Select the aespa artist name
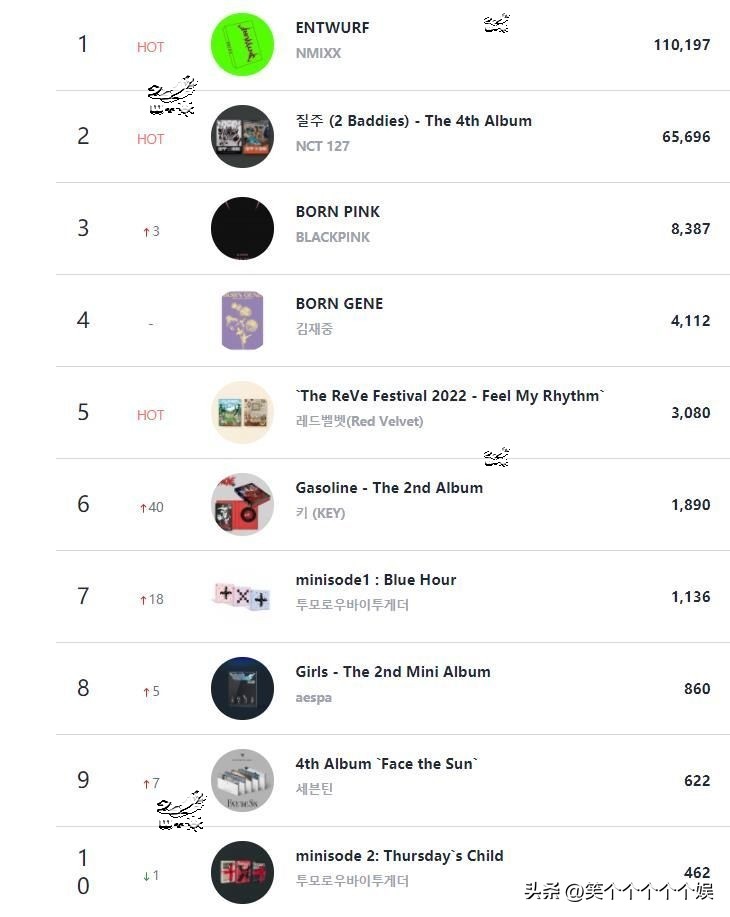This screenshot has width=730, height=917. 313,697
